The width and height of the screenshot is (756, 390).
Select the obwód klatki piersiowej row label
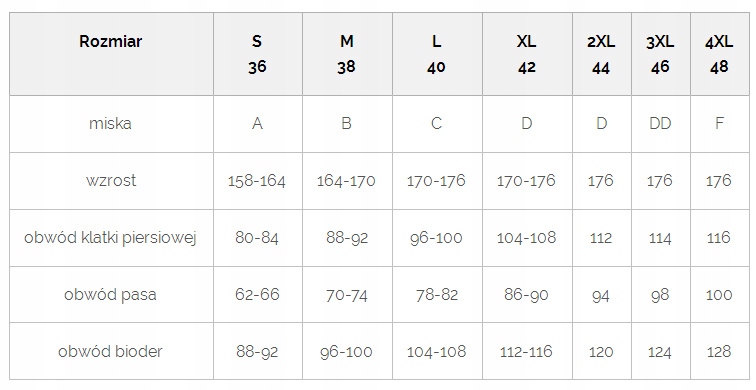[x=111, y=238]
